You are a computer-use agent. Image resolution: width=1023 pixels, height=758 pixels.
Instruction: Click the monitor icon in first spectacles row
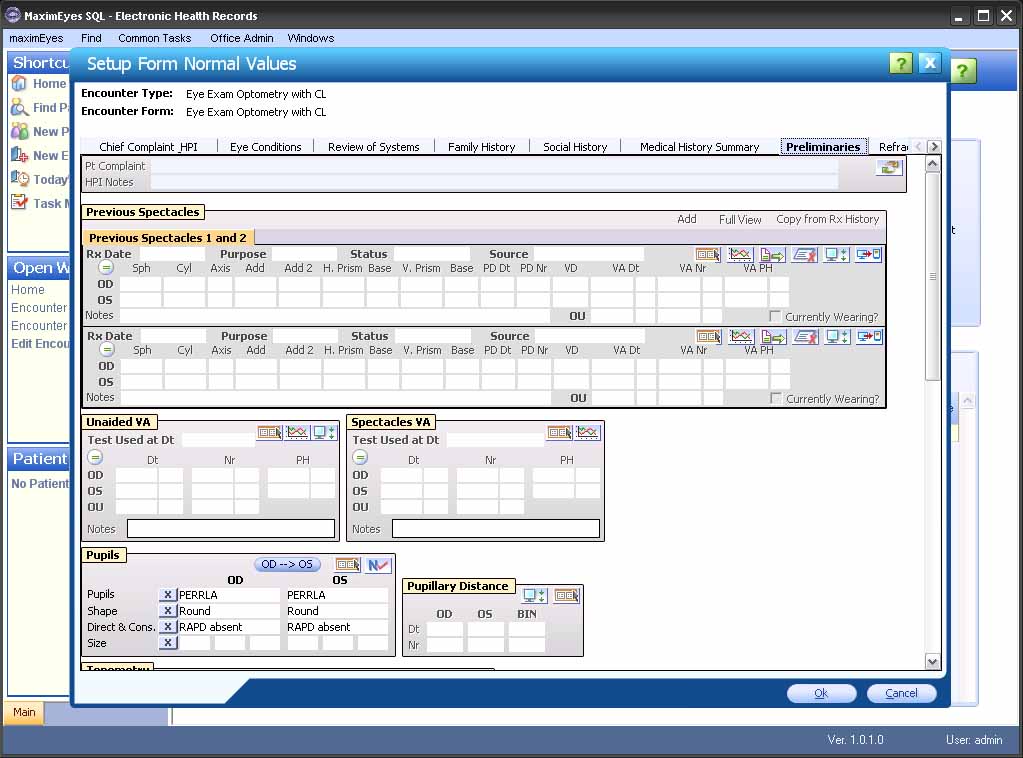[x=837, y=254]
